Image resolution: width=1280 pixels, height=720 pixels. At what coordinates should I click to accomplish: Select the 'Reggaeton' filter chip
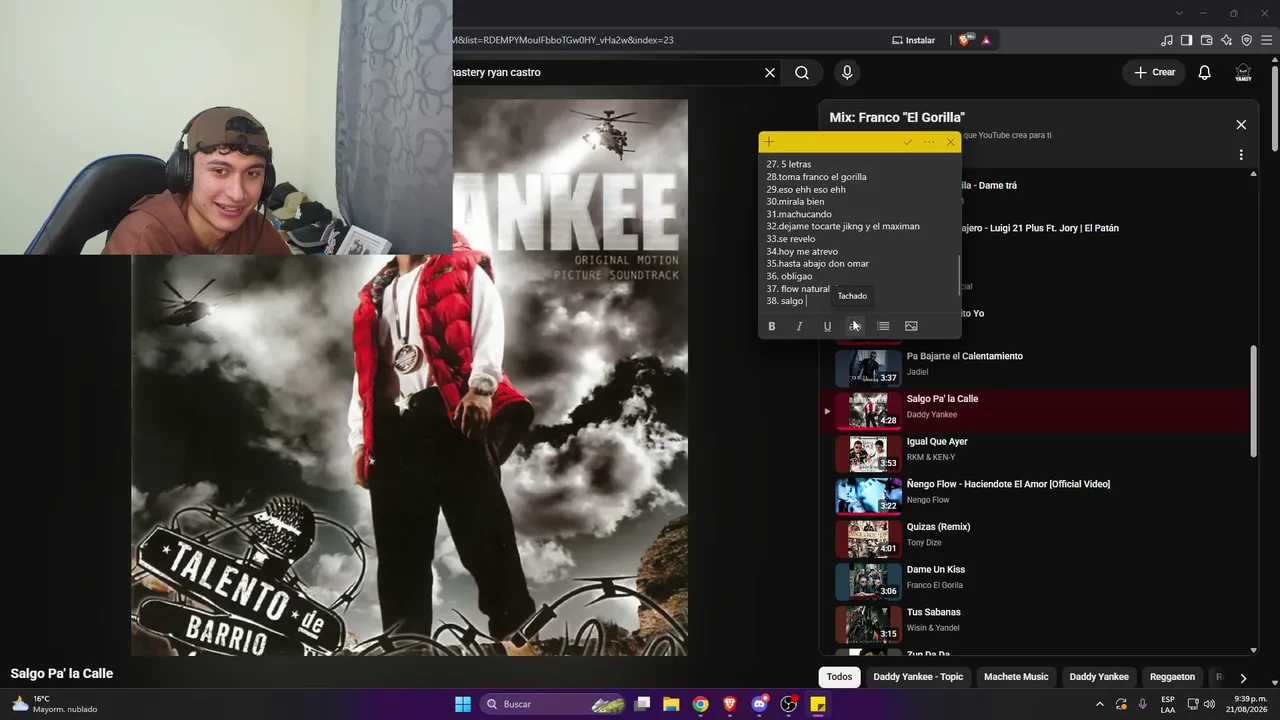[1172, 677]
